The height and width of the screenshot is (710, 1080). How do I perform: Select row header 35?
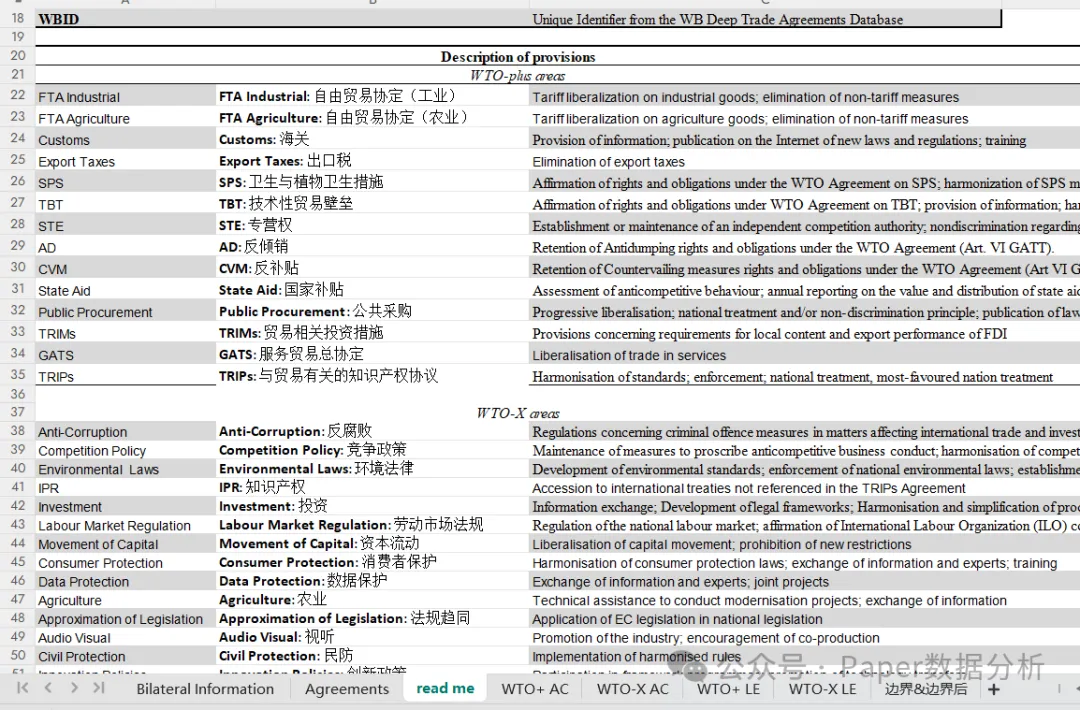pos(17,375)
